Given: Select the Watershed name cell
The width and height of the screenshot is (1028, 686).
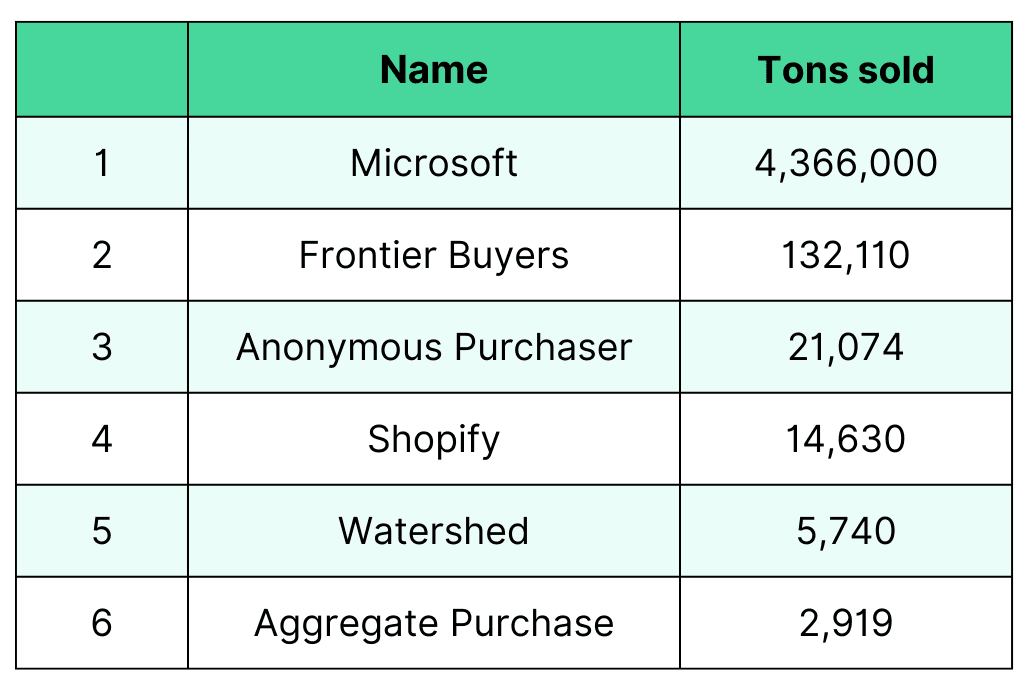Looking at the screenshot, I should click(434, 531).
